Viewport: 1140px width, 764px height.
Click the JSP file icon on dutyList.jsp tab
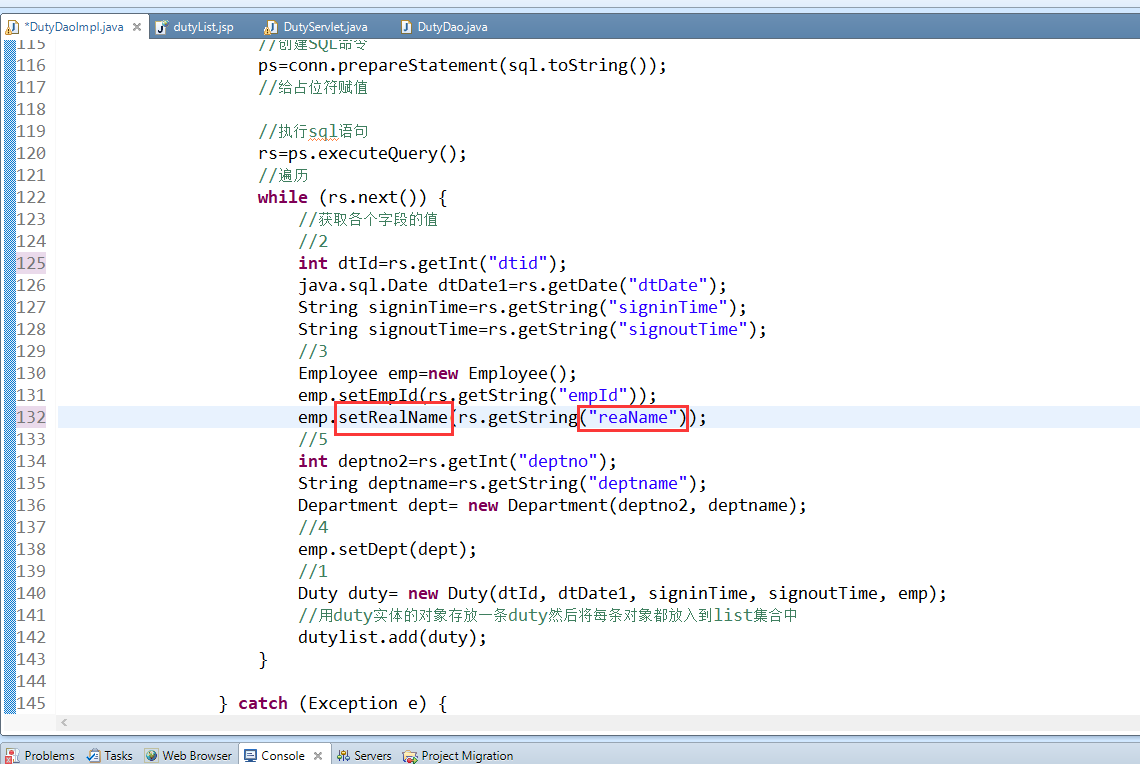161,27
